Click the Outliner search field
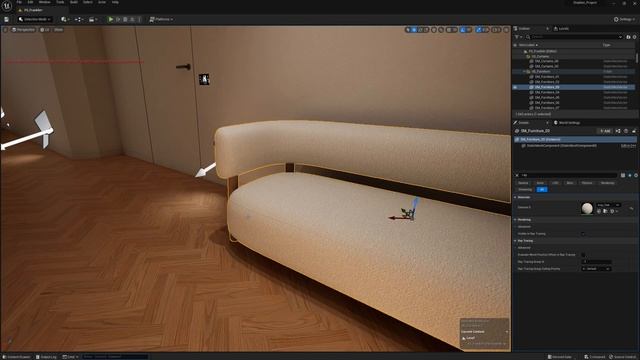Image resolution: width=640 pixels, height=360 pixels. coord(574,37)
